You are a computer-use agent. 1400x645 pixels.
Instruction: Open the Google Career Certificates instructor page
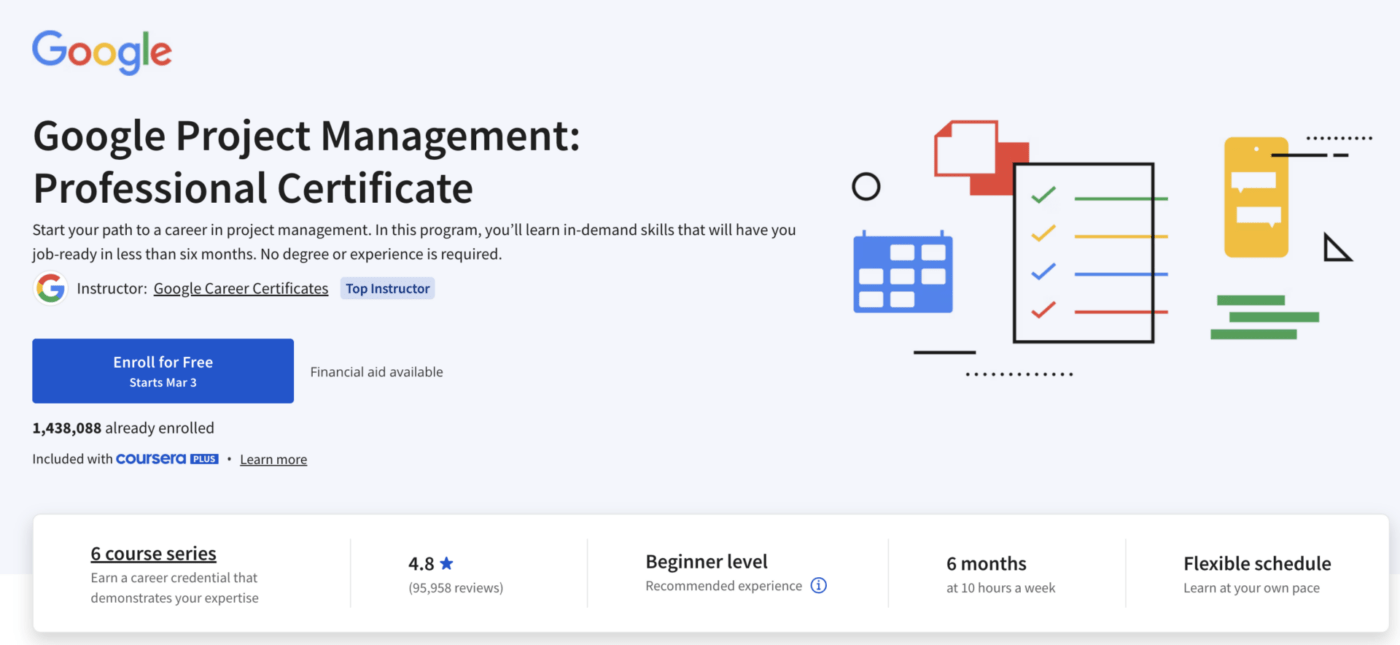point(240,288)
